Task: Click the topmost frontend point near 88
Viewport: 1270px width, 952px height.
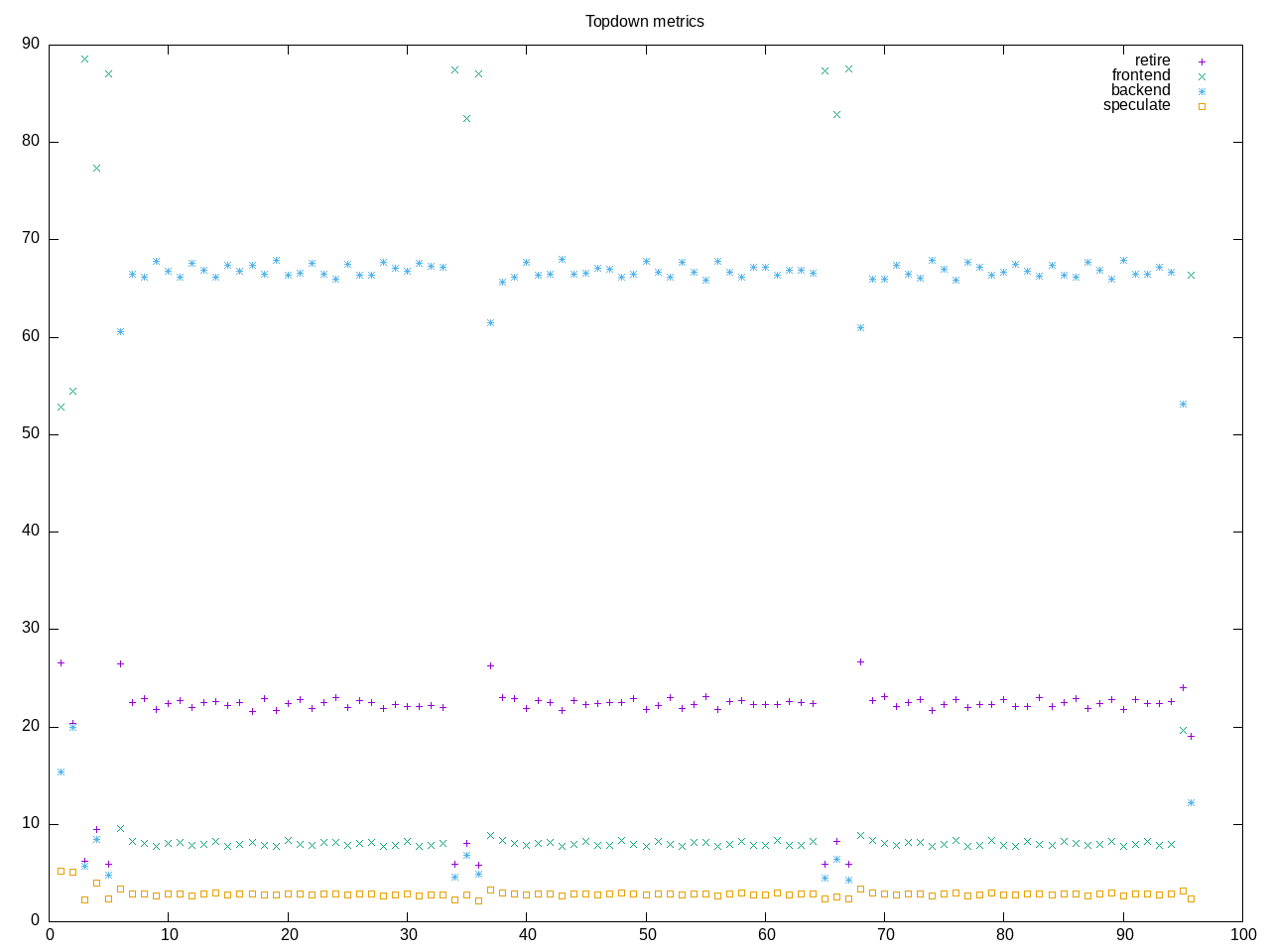Action: click(x=84, y=59)
